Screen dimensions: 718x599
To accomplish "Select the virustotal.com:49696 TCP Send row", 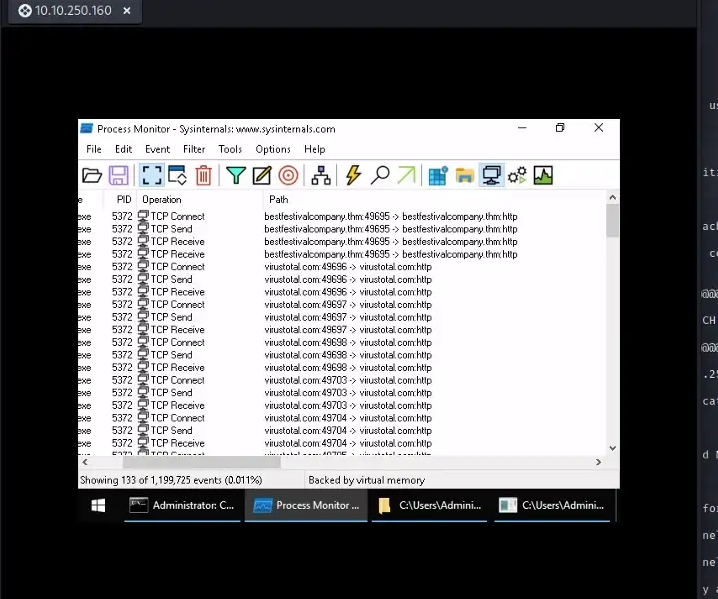I will tap(342, 279).
